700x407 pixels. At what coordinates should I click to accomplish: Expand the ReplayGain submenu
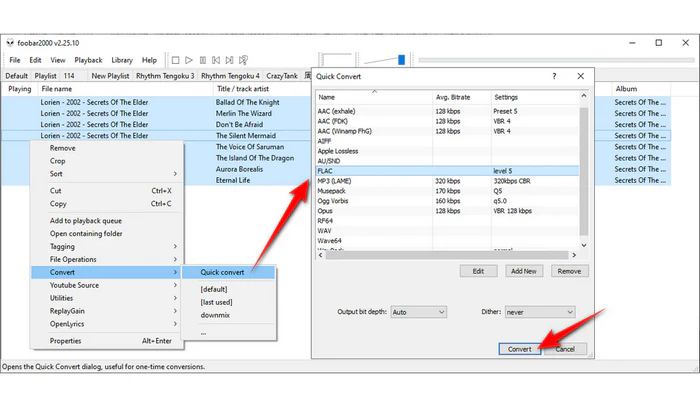pos(107,311)
